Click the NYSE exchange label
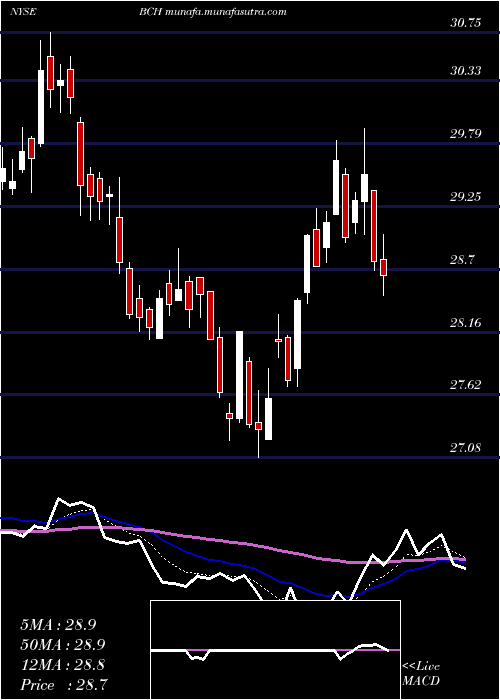Screen dimensions: 500x700 [23, 12]
